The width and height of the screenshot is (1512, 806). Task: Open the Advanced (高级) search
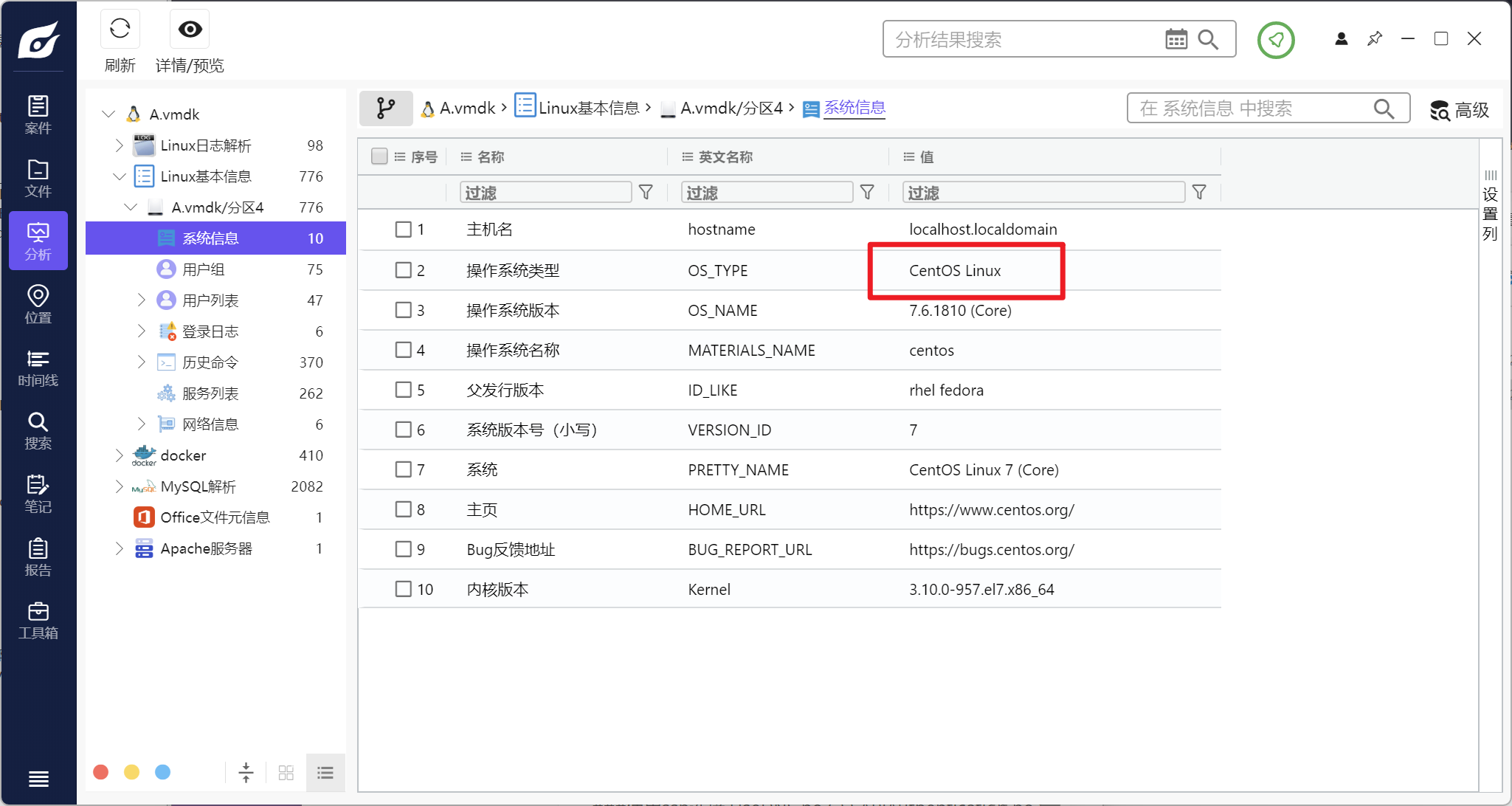click(x=1460, y=110)
